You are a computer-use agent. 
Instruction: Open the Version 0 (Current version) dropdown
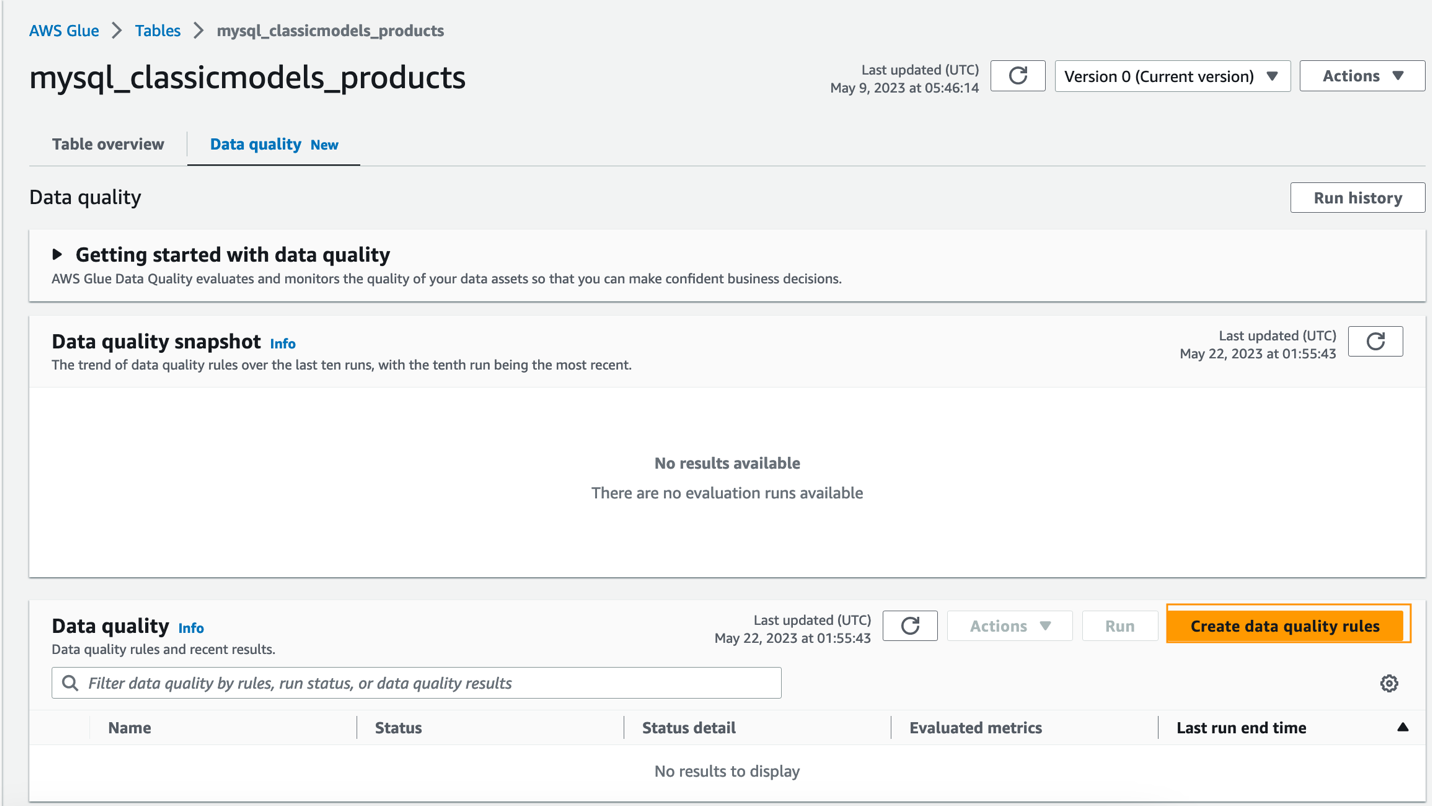point(1172,76)
